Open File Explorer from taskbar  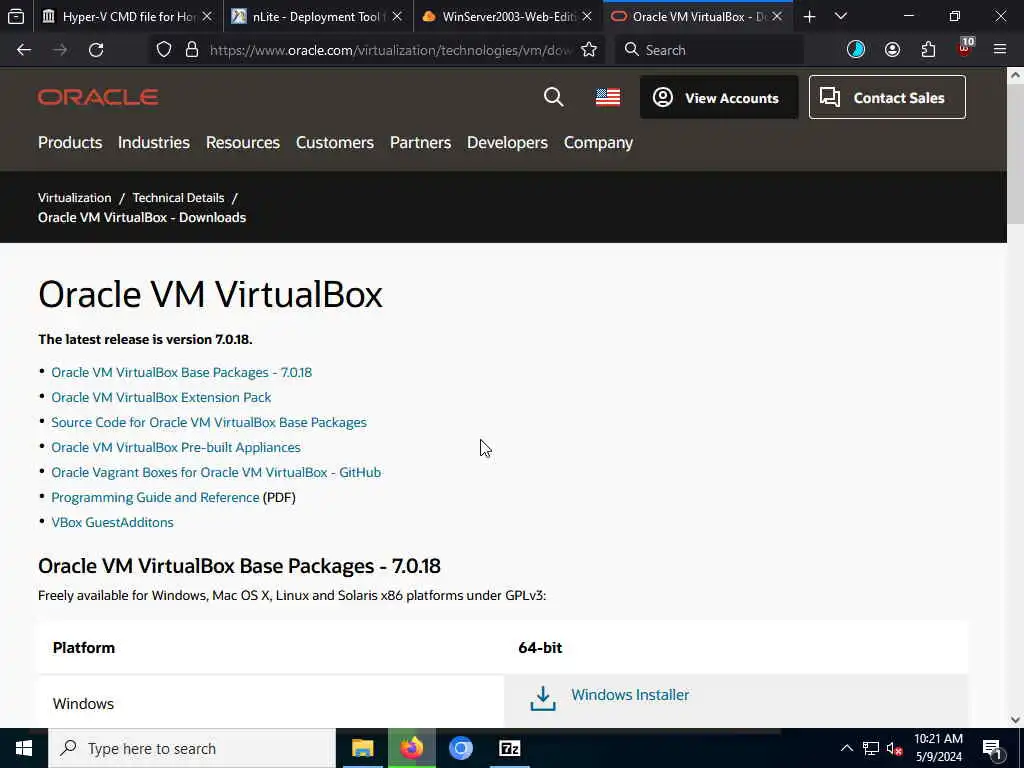tap(362, 748)
